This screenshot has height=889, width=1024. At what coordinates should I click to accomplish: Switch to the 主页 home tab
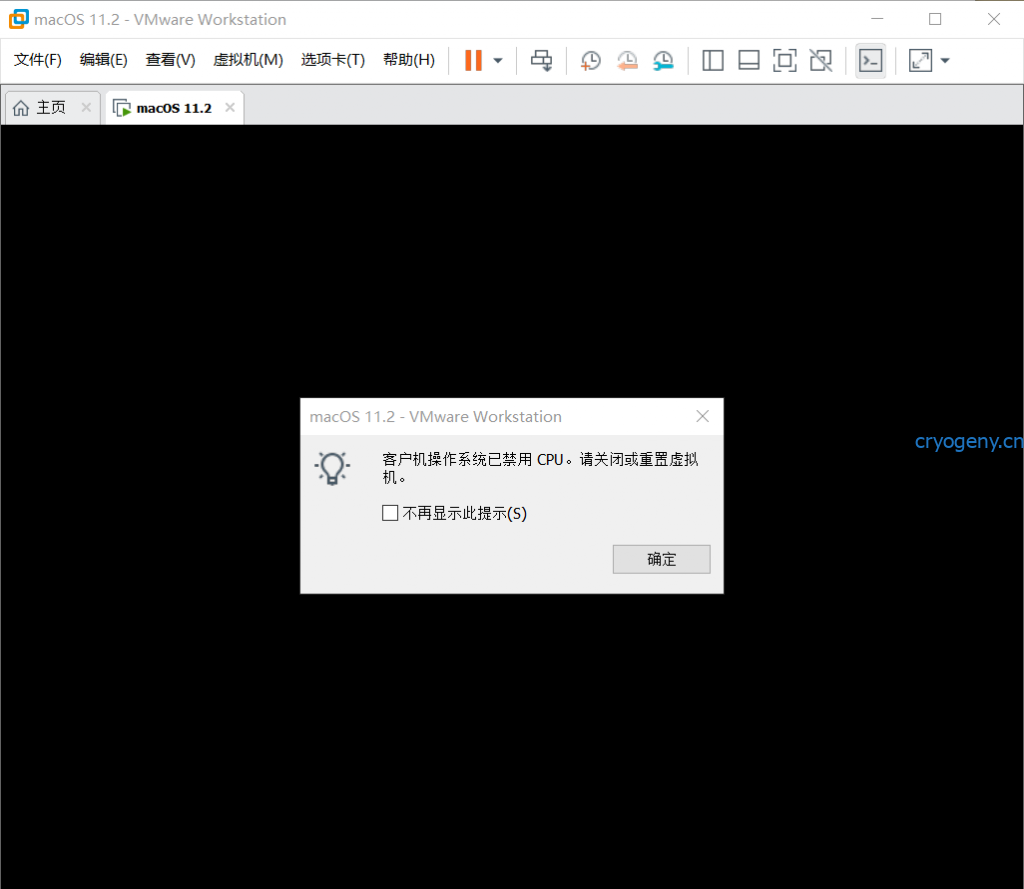point(52,108)
